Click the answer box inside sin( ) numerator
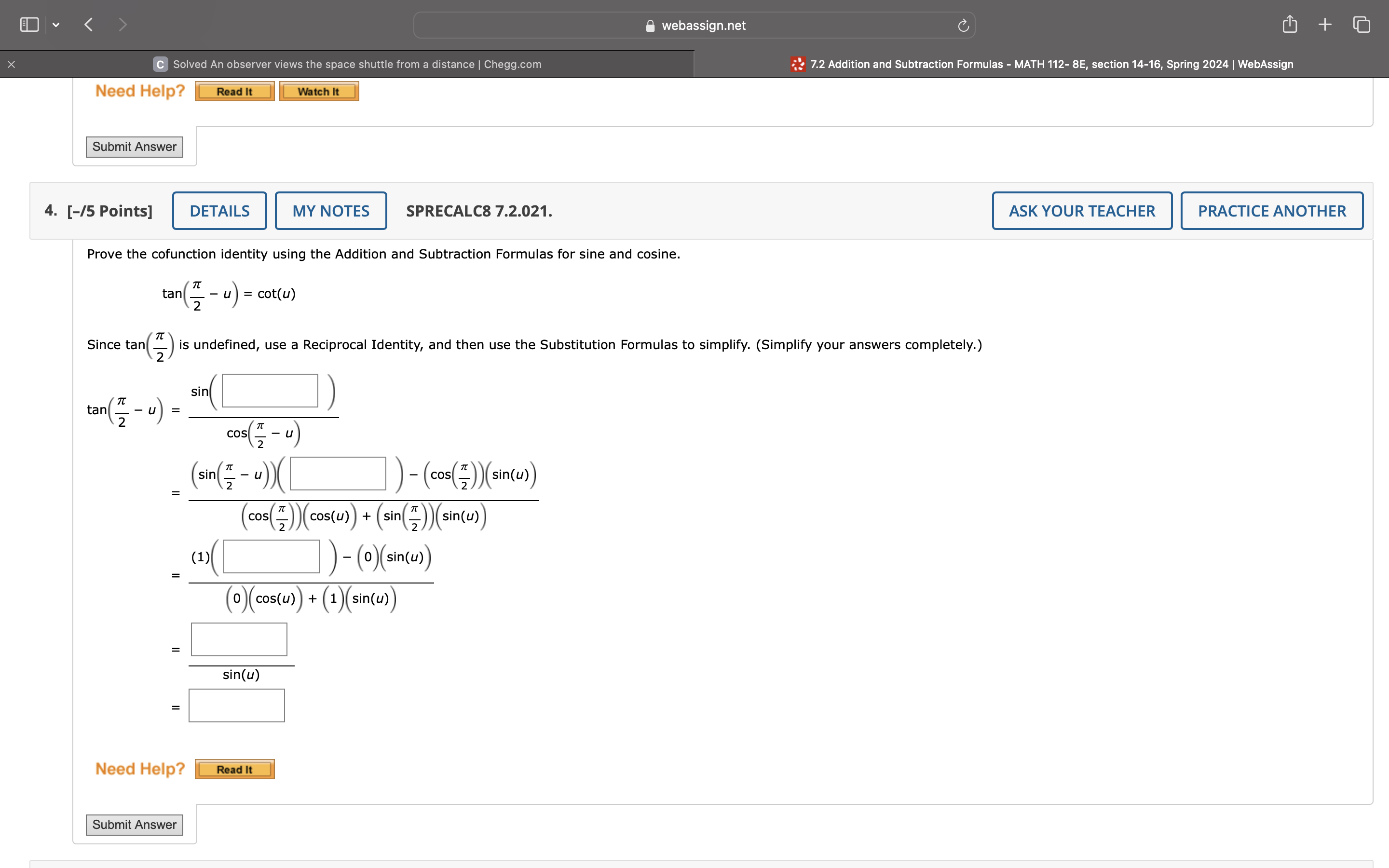Image resolution: width=1389 pixels, height=868 pixels. coord(270,391)
